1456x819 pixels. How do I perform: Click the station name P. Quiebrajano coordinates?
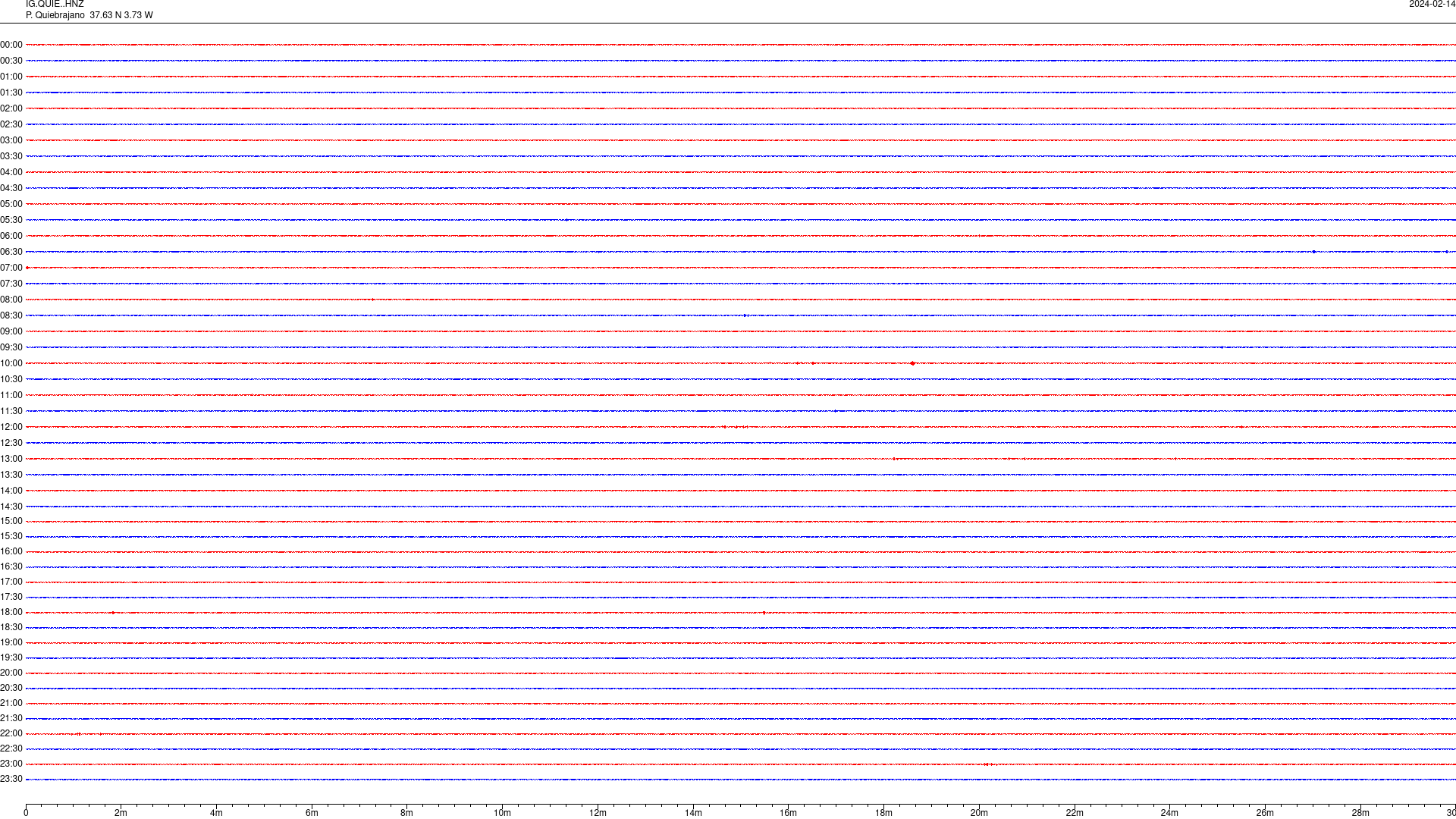89,15
